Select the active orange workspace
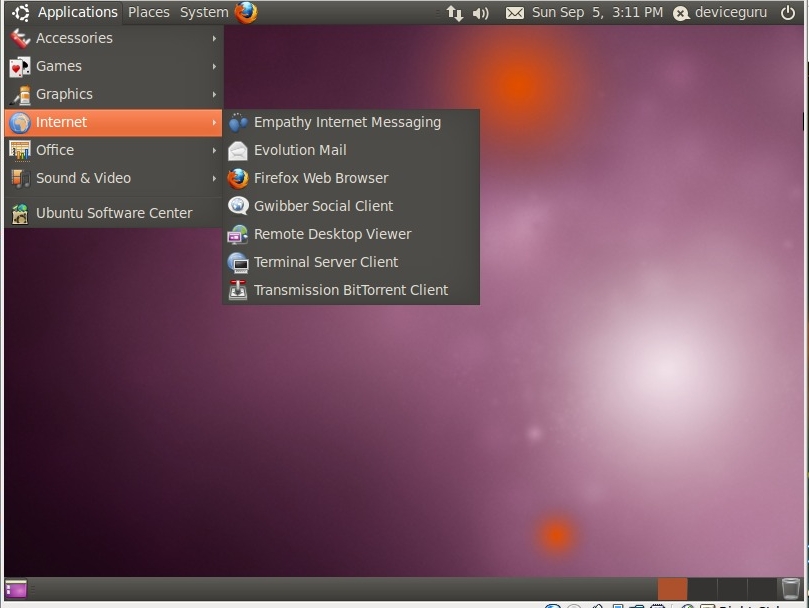 pos(672,589)
